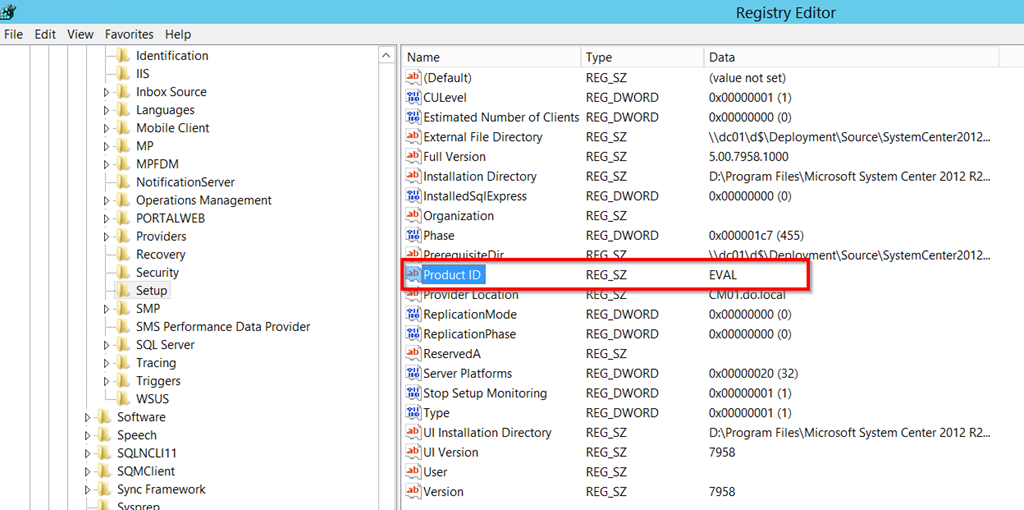Expand the Tracing tree node

click(106, 364)
